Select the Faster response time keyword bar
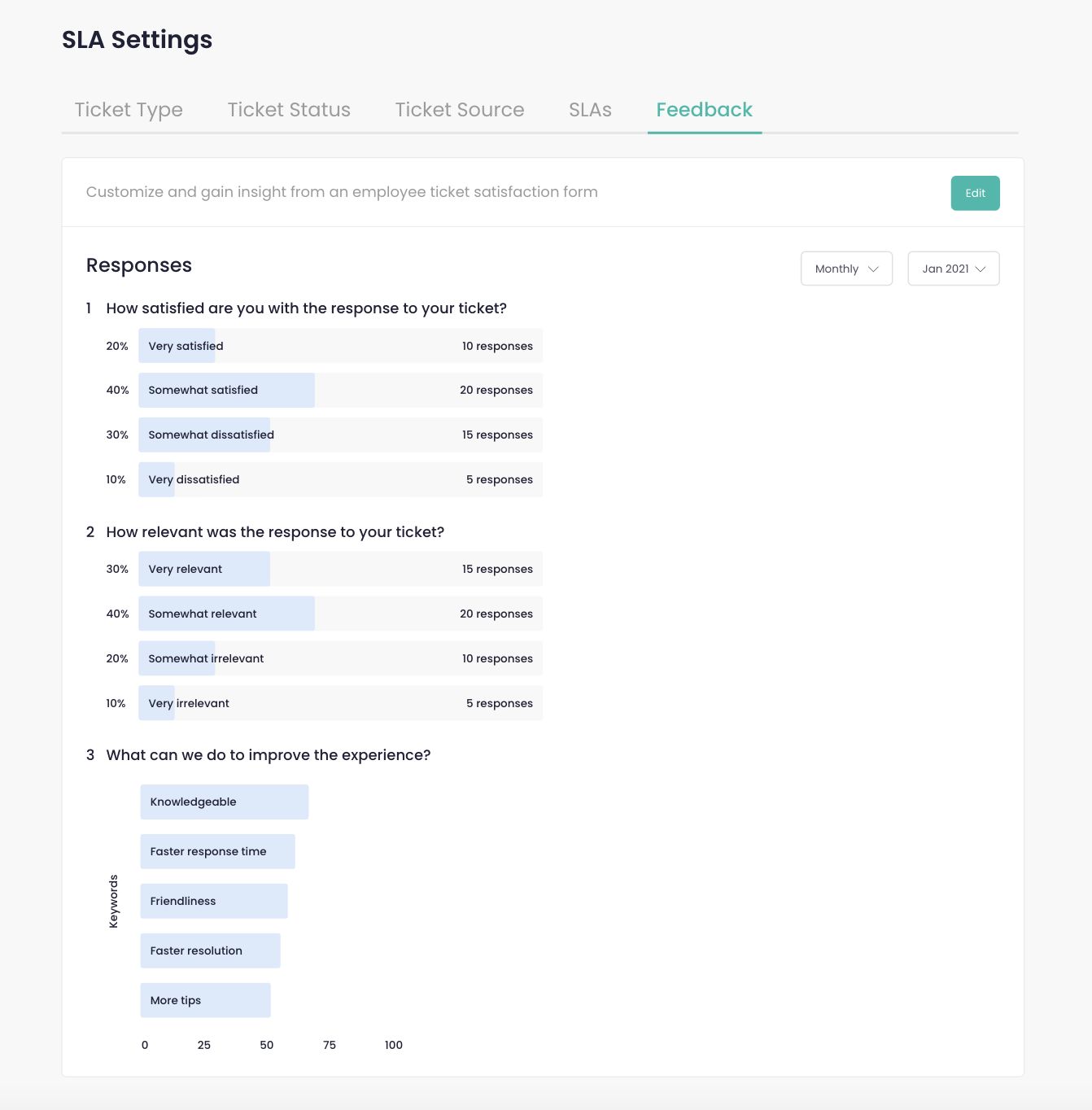Viewport: 1092px width, 1110px height. [217, 852]
